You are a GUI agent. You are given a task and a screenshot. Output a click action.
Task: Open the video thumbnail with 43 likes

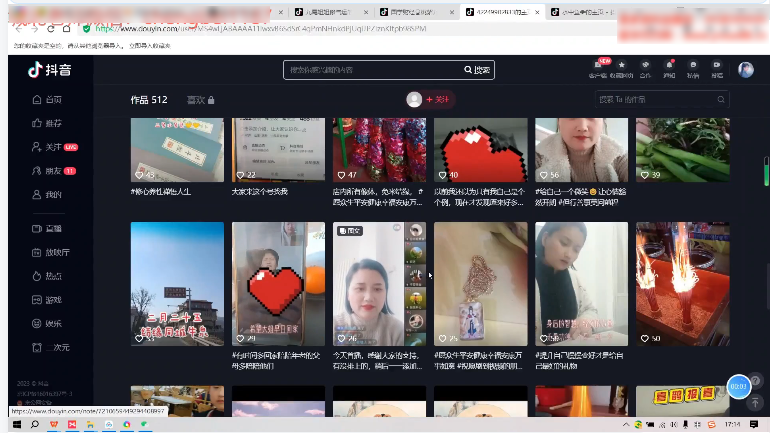(177, 150)
